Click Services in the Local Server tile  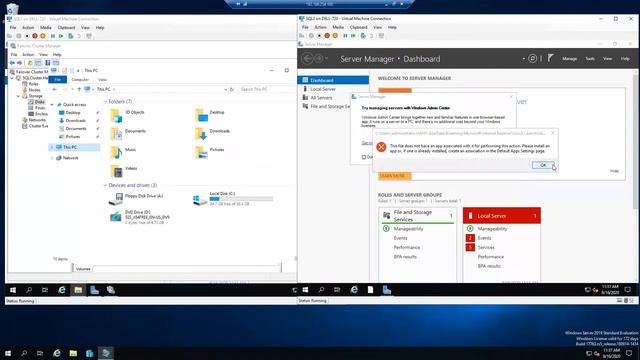[x=486, y=247]
